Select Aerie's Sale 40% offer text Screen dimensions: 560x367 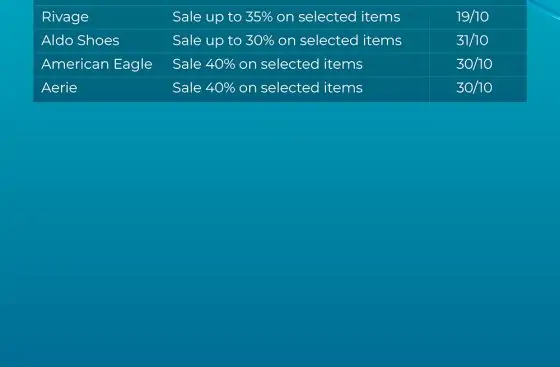coord(268,88)
